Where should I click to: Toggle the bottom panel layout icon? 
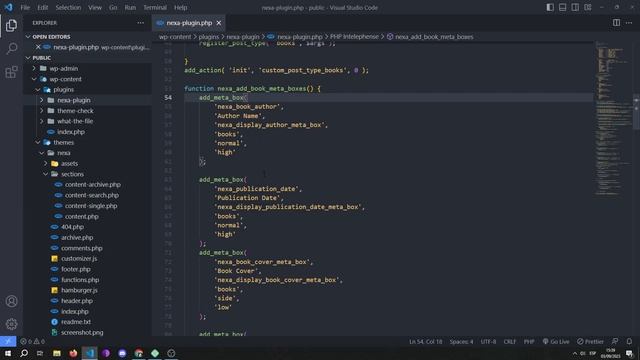pos(562,7)
